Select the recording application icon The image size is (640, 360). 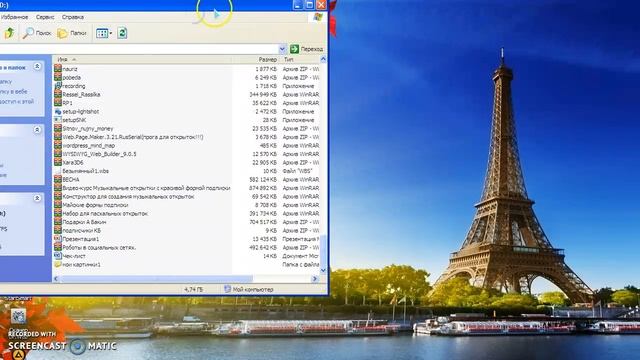coord(58,86)
